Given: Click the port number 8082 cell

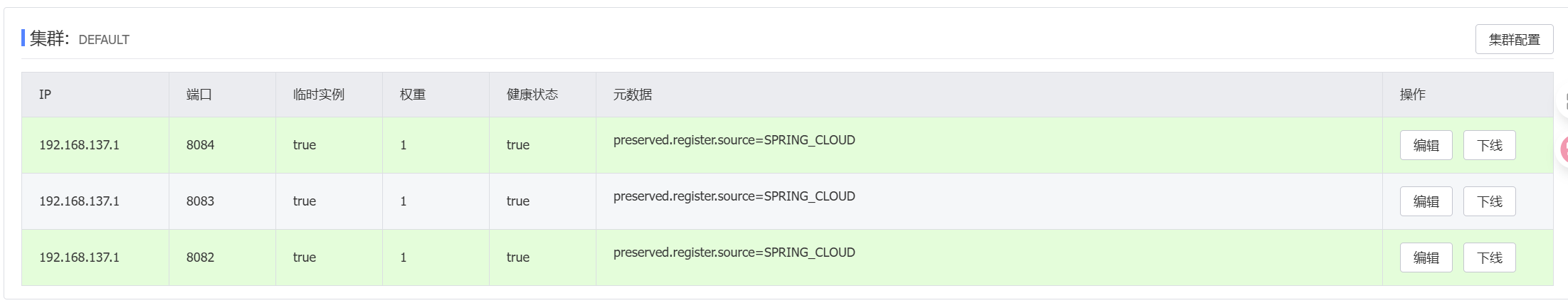Looking at the screenshot, I should (200, 257).
